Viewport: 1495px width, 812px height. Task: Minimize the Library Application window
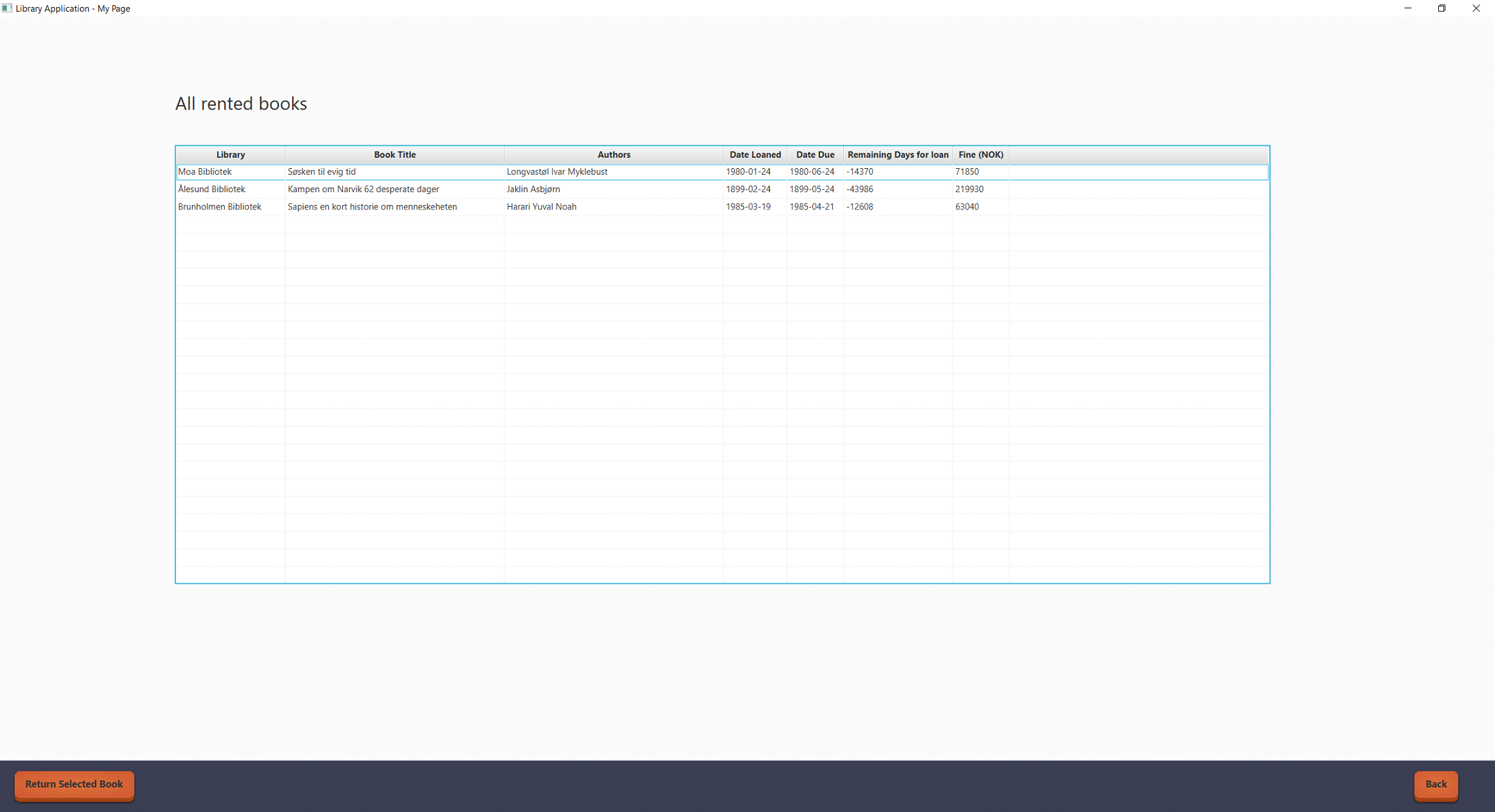(x=1408, y=8)
